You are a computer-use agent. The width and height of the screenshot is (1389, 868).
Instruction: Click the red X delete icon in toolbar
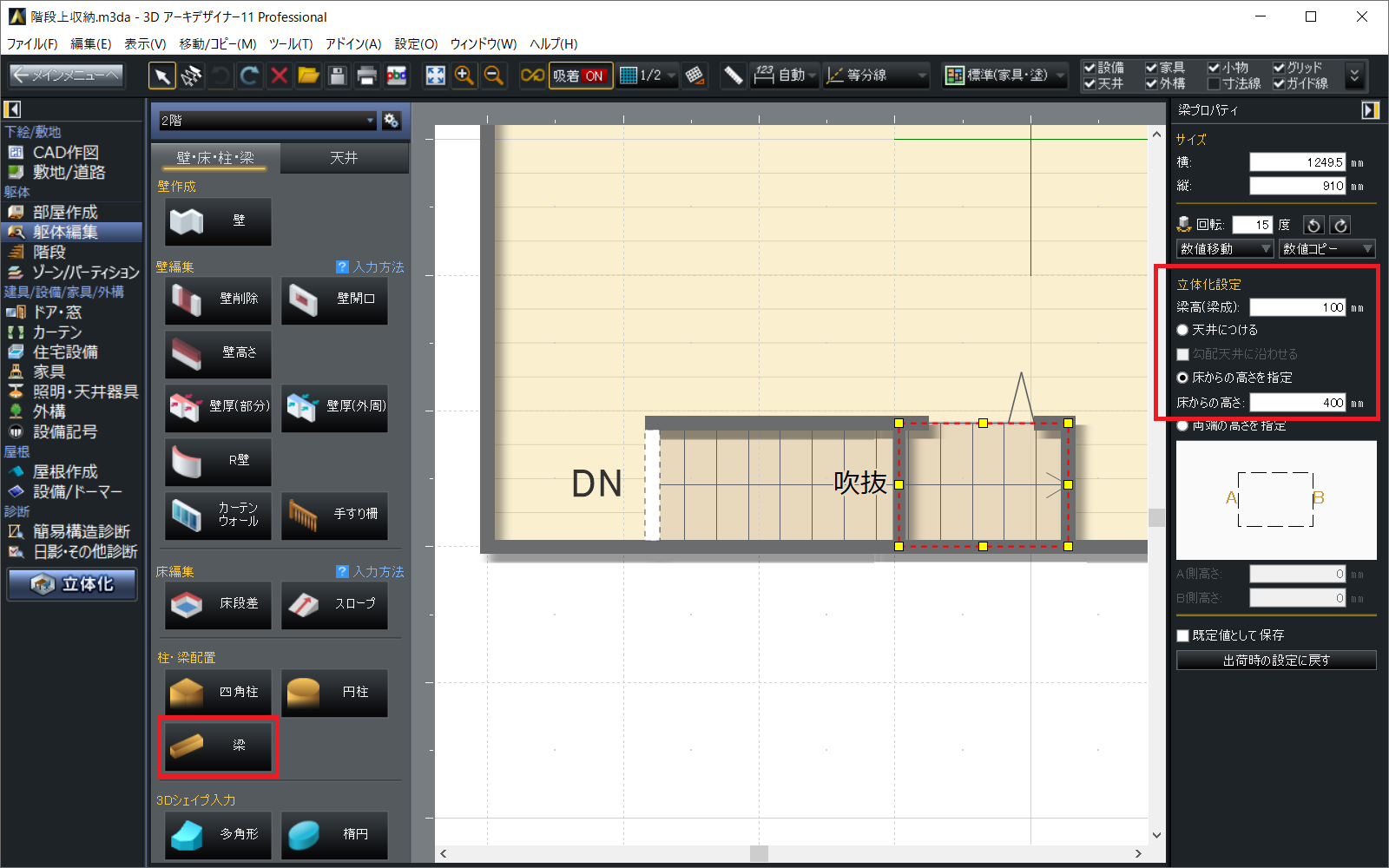279,76
